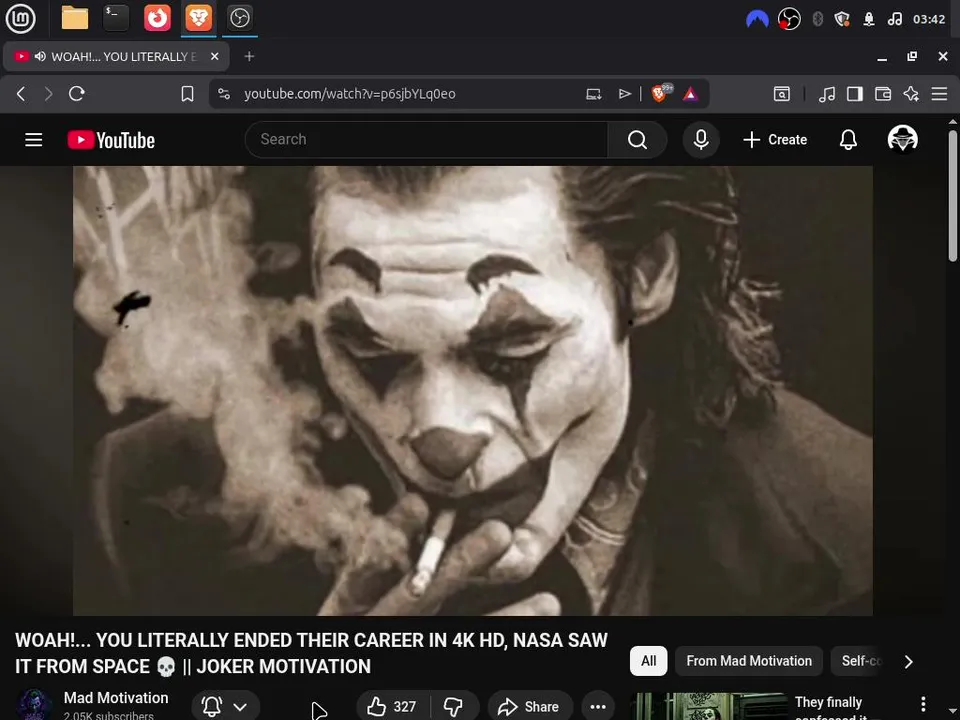
Task: Open the OBS Studio panel launcher
Action: click(x=239, y=18)
